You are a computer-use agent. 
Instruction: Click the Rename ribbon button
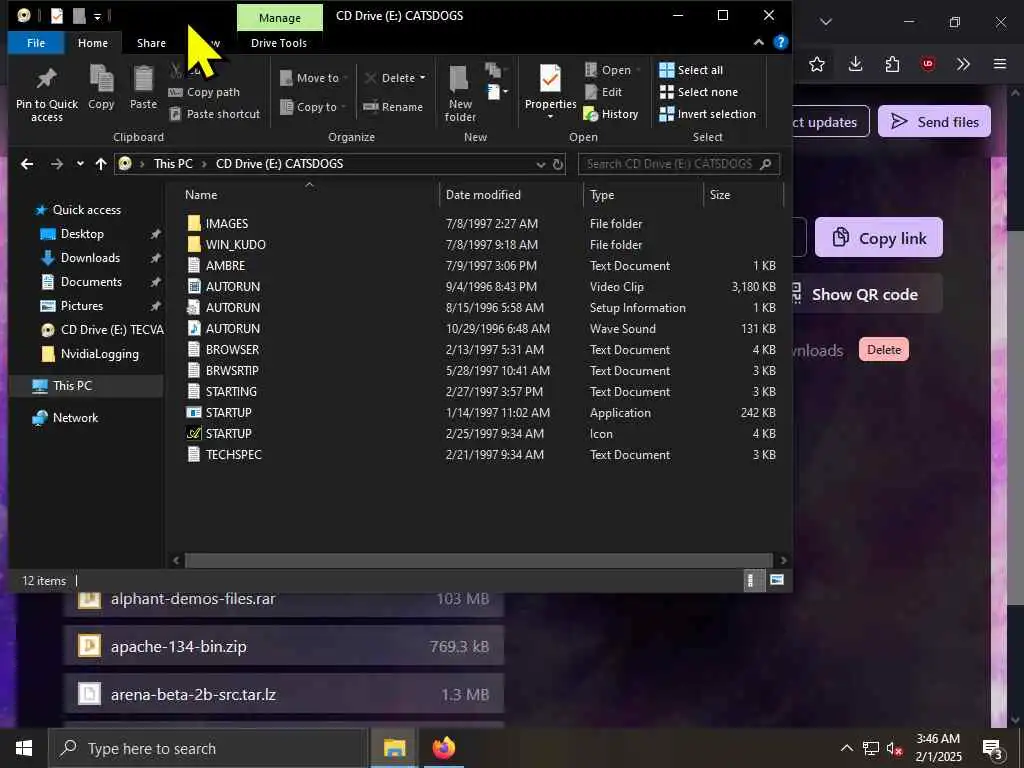[x=393, y=107]
